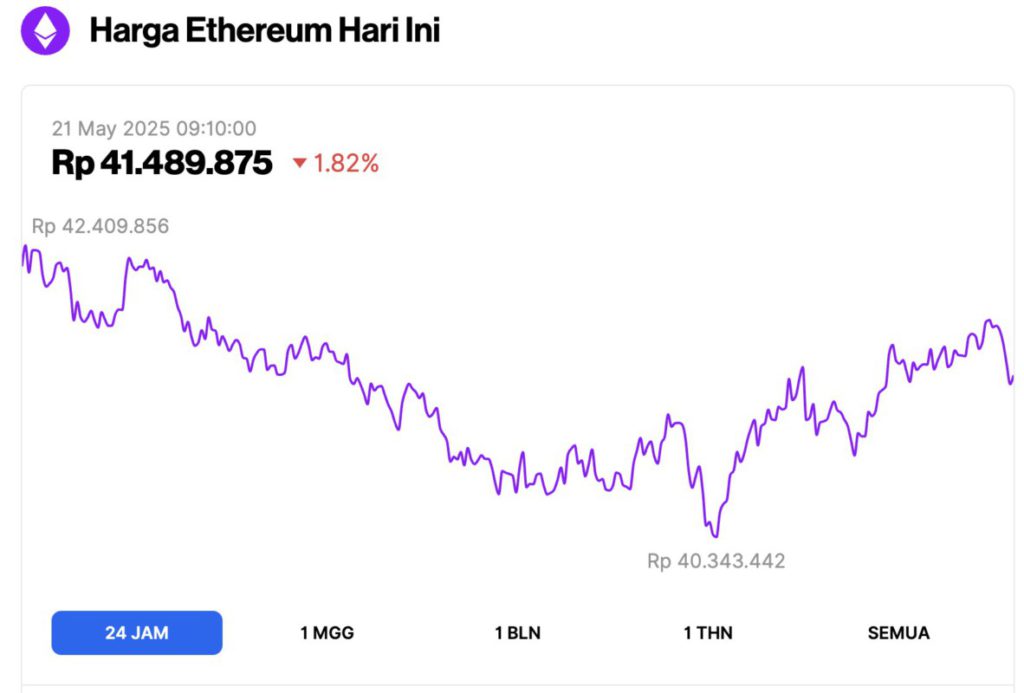Open the SEMUA all-time chart view

[898, 633]
